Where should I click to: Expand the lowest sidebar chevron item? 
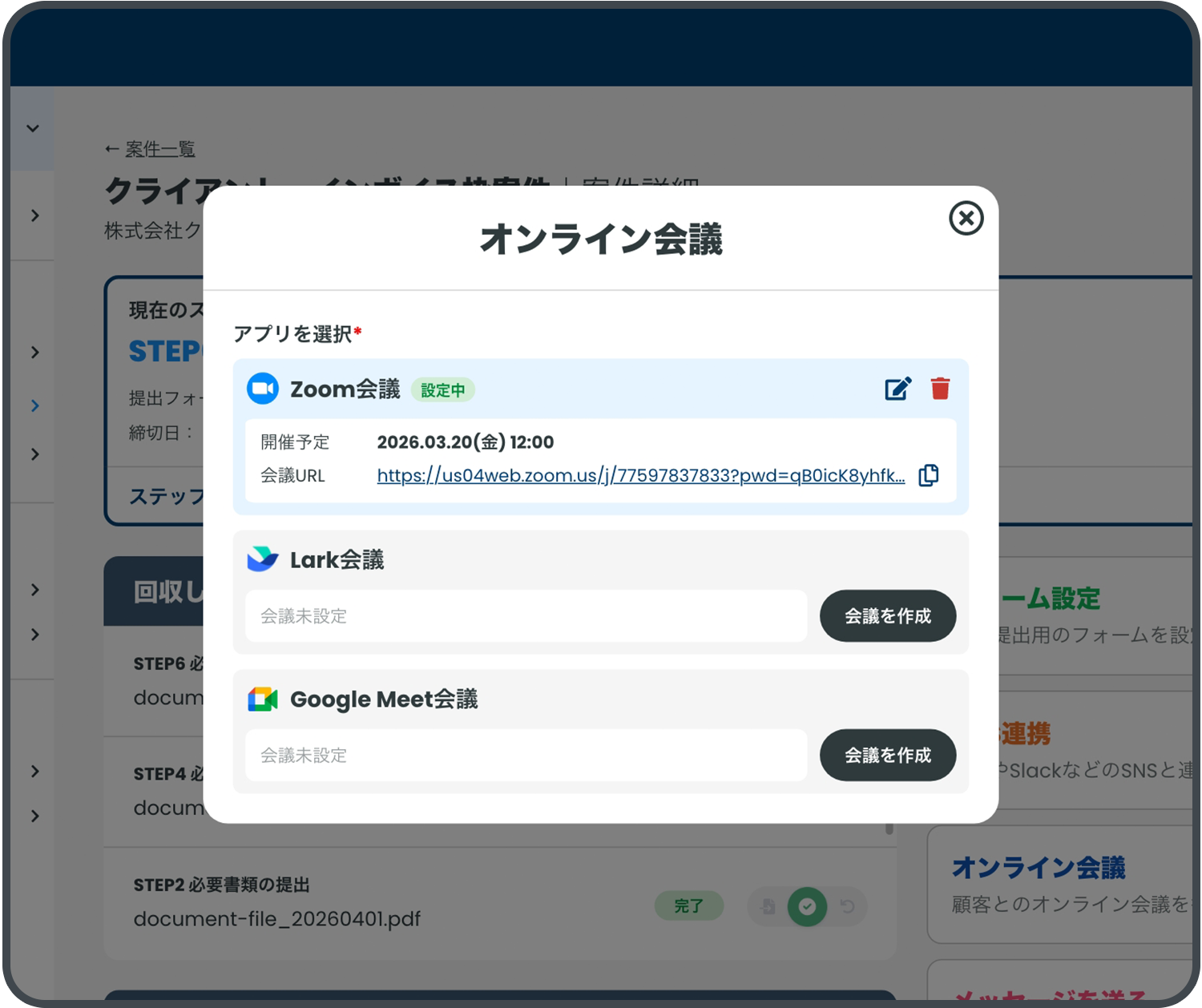point(34,816)
